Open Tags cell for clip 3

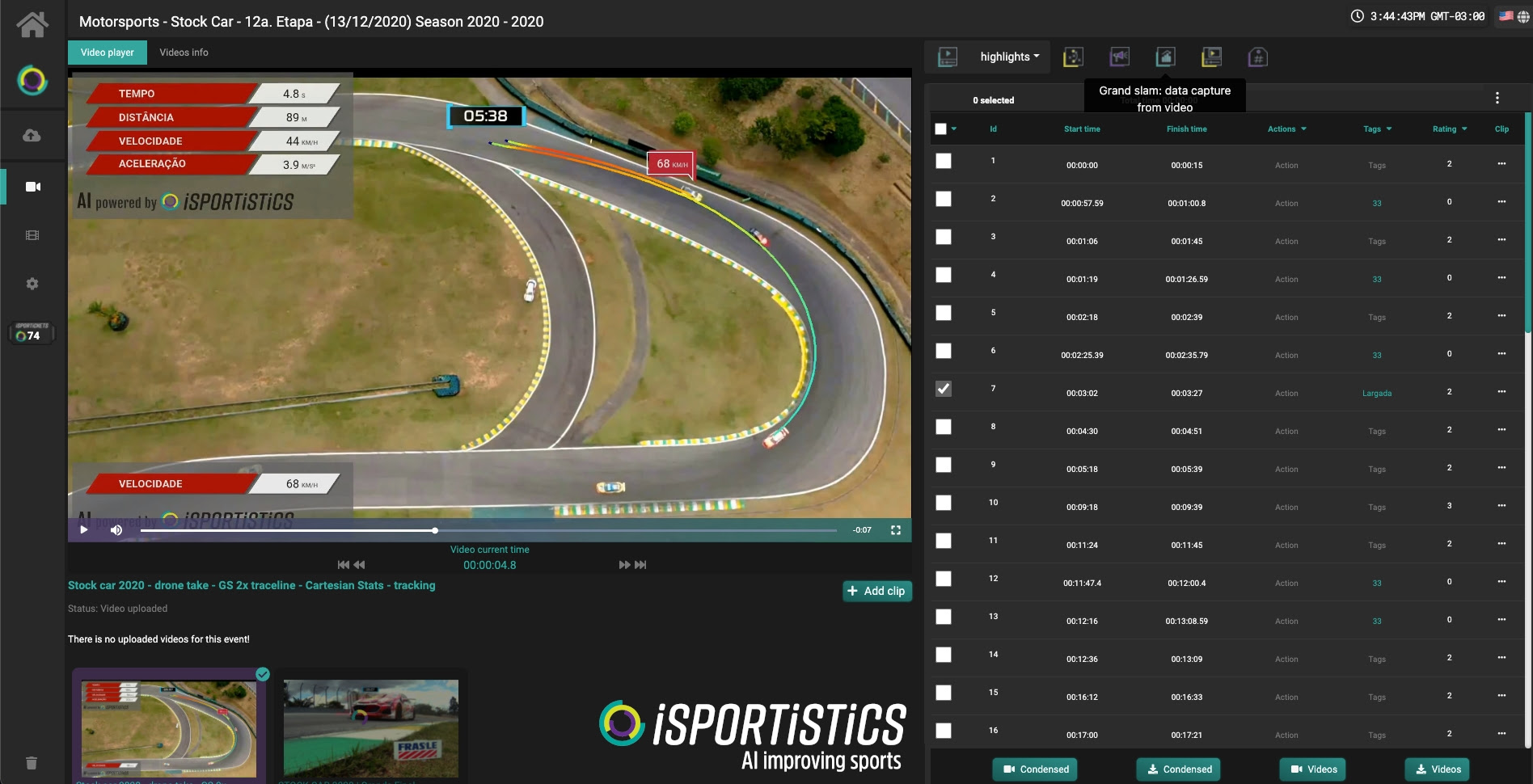[x=1377, y=242]
